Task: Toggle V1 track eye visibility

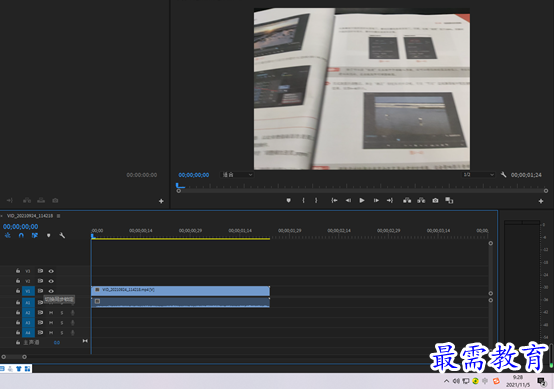Action: 51,291
